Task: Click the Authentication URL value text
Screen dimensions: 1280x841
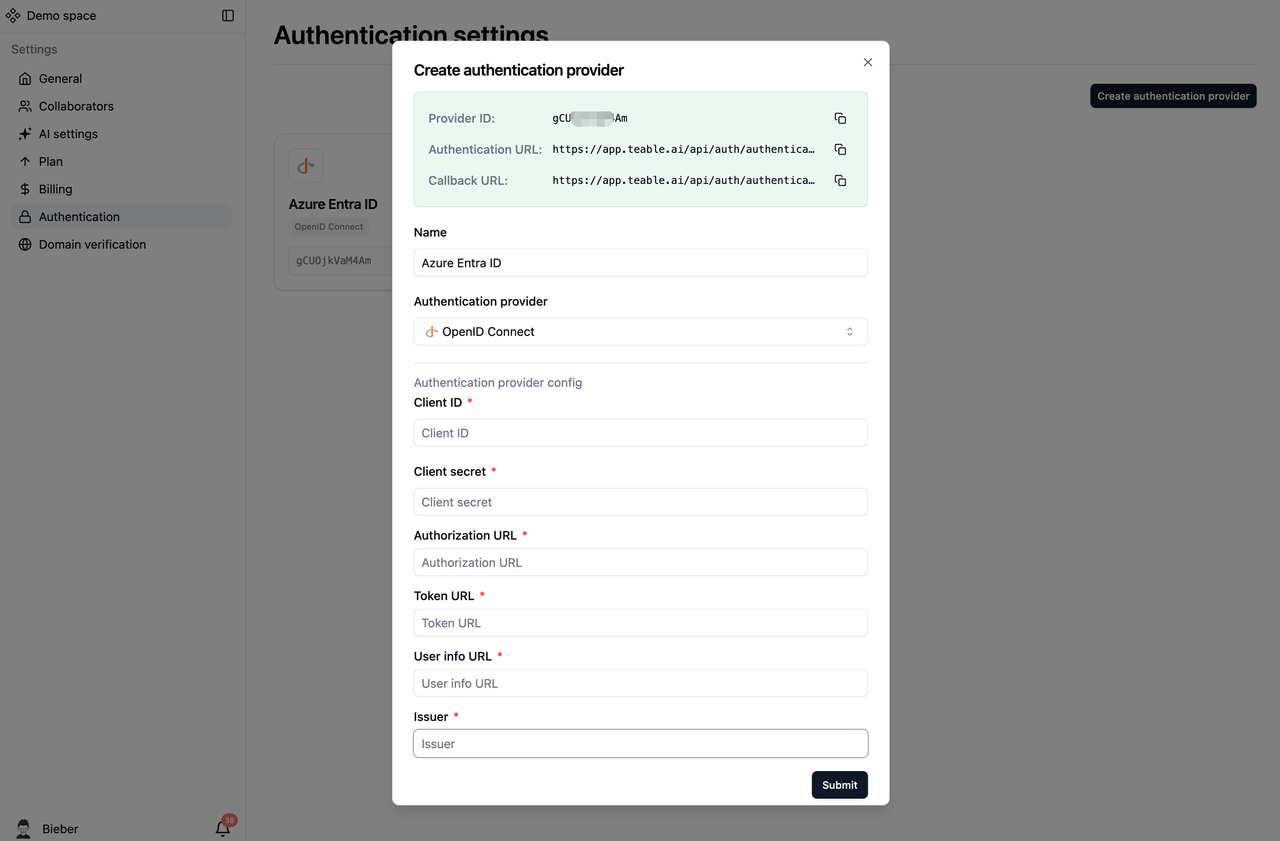Action: (x=684, y=149)
